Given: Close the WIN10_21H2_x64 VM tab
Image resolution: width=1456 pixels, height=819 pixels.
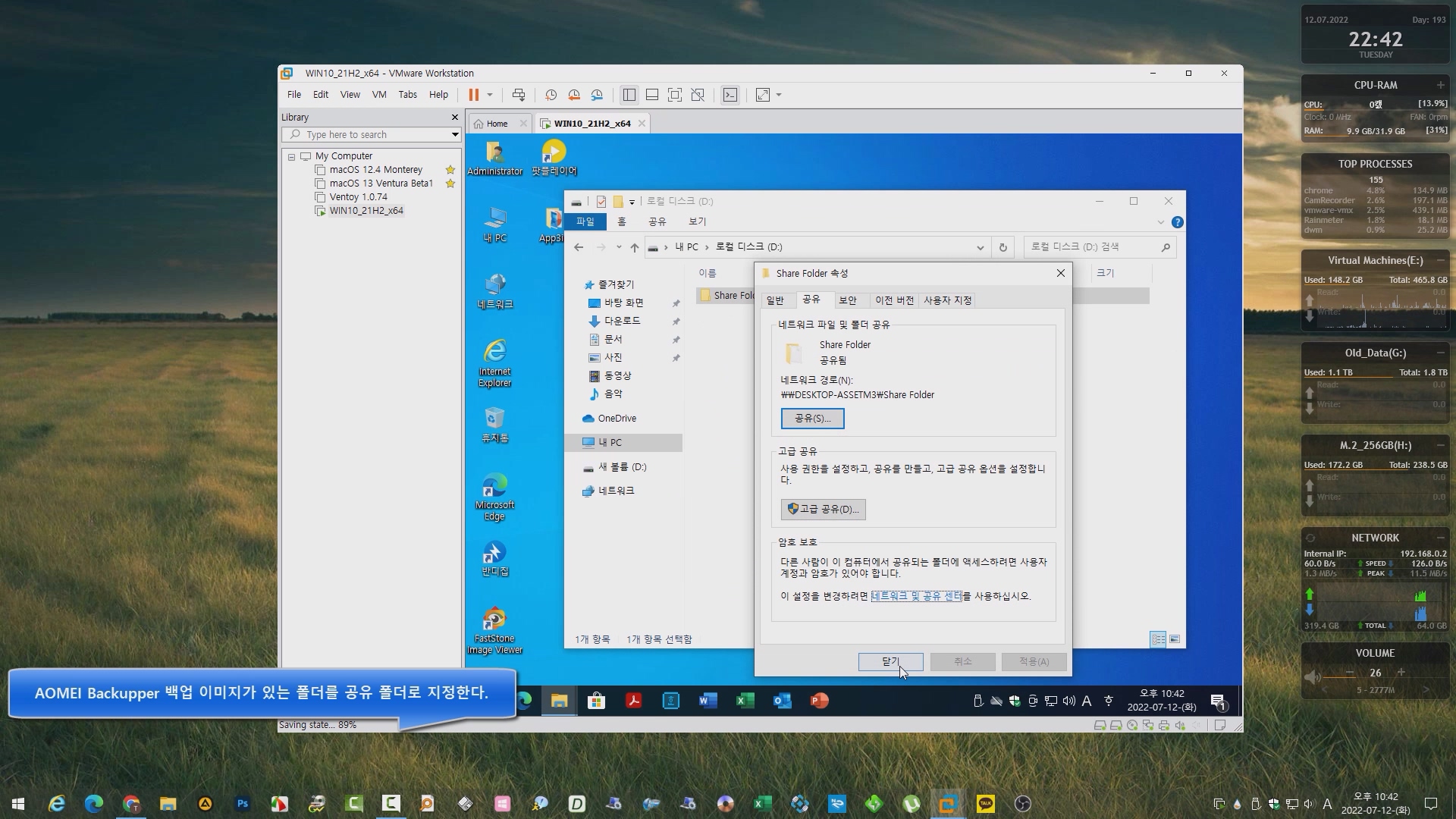Looking at the screenshot, I should tap(642, 124).
